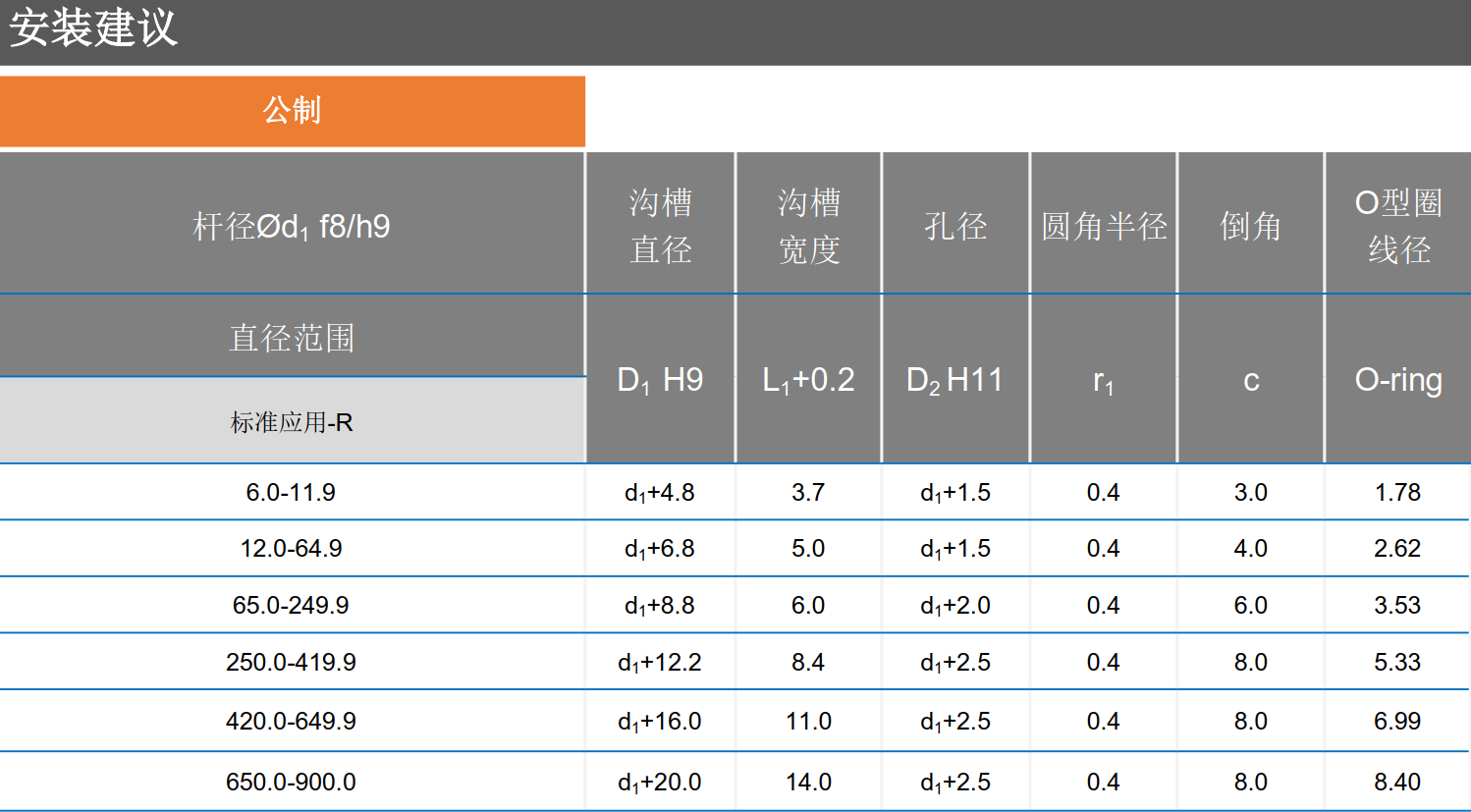Select the orange 公制 tab
This screenshot has width=1471, height=812.
point(292,111)
